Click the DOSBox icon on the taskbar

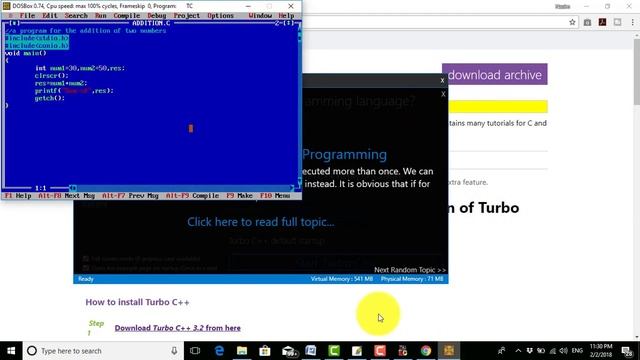(x=449, y=351)
